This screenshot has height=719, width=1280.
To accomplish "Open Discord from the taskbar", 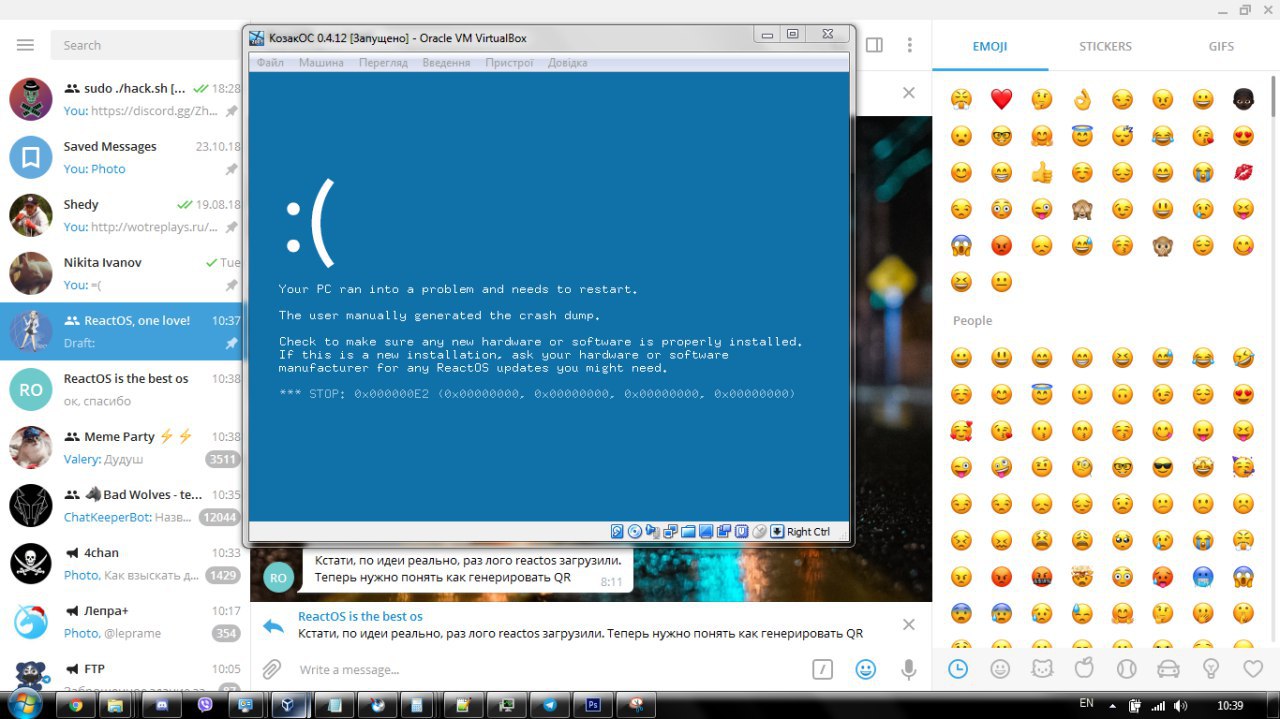I will (162, 705).
